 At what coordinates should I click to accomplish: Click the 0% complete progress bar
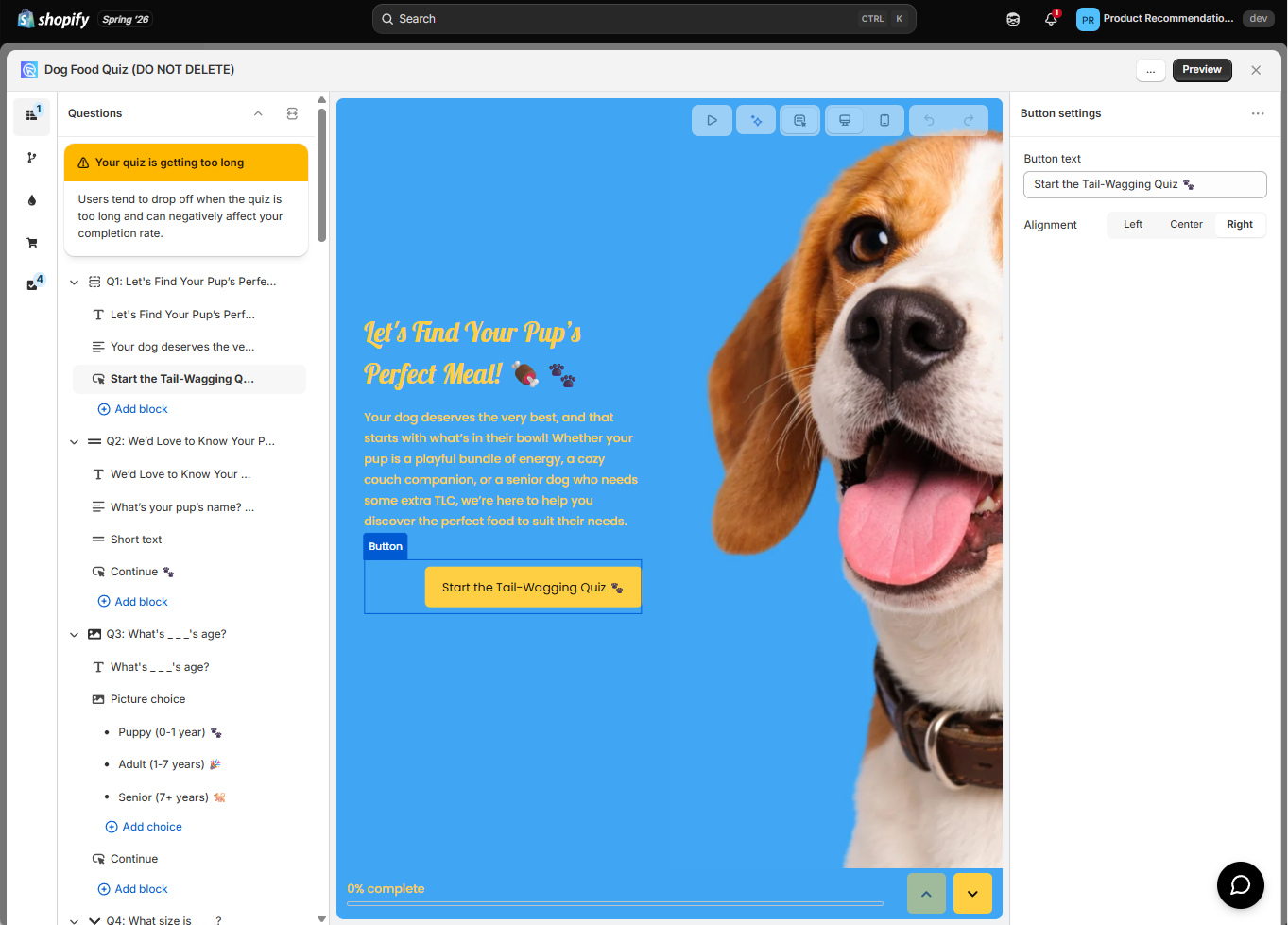point(615,904)
